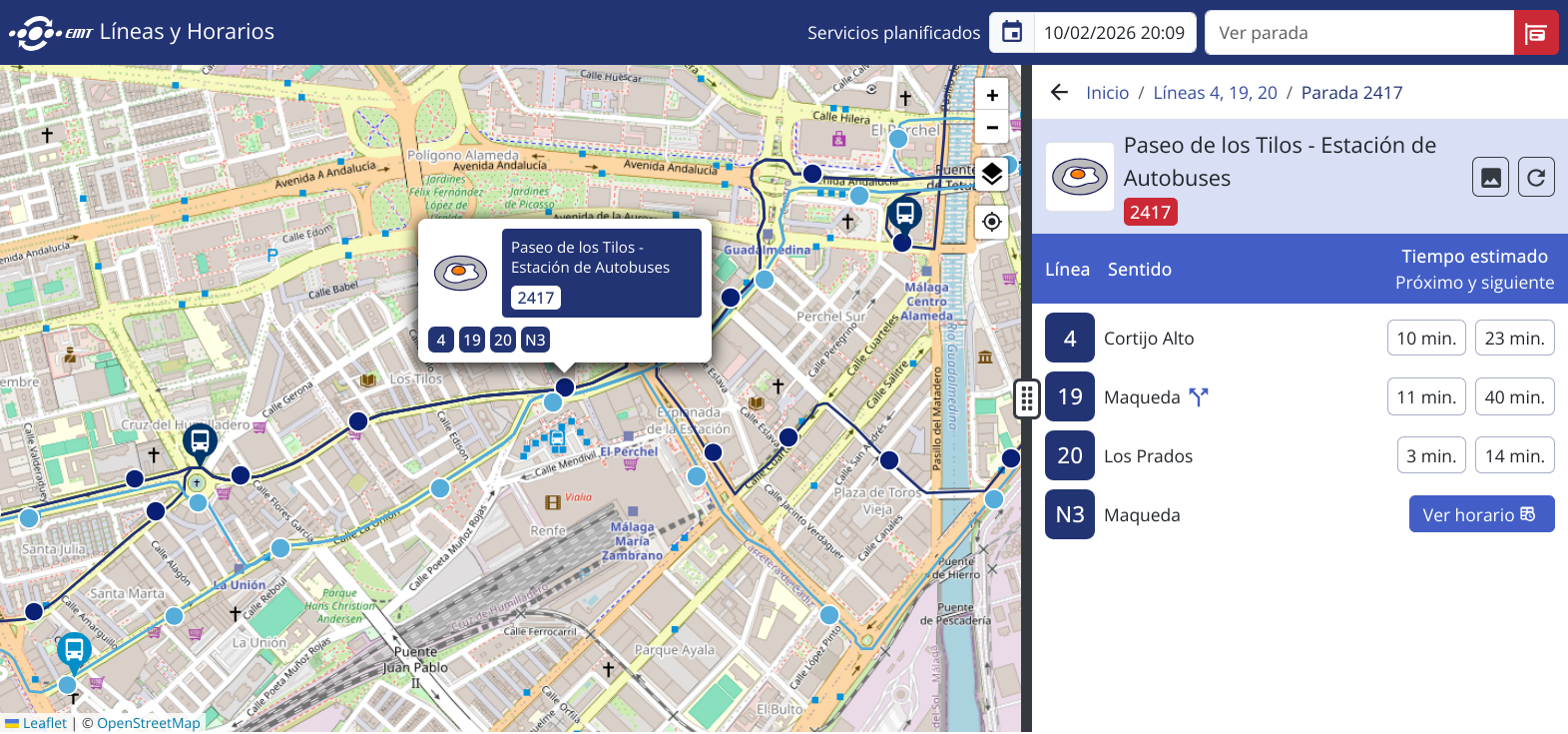Viewport: 1568px width, 734px height.
Task: Open the Leaflet attribution link
Action: point(44,723)
